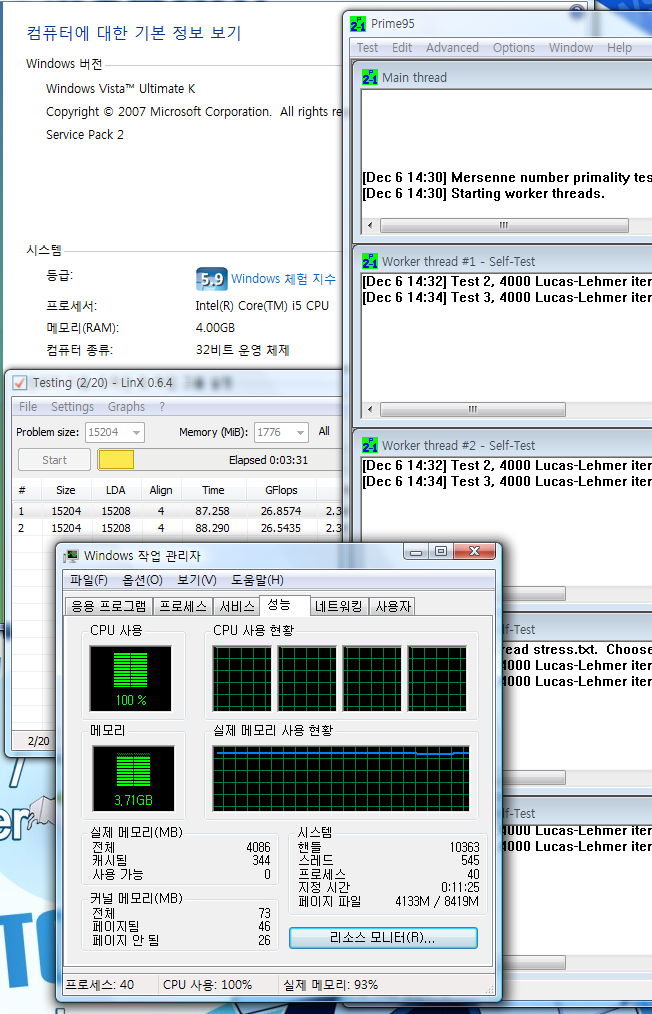This screenshot has height=1014, width=652.
Task: Open the File menu in LinX
Action: 28,407
